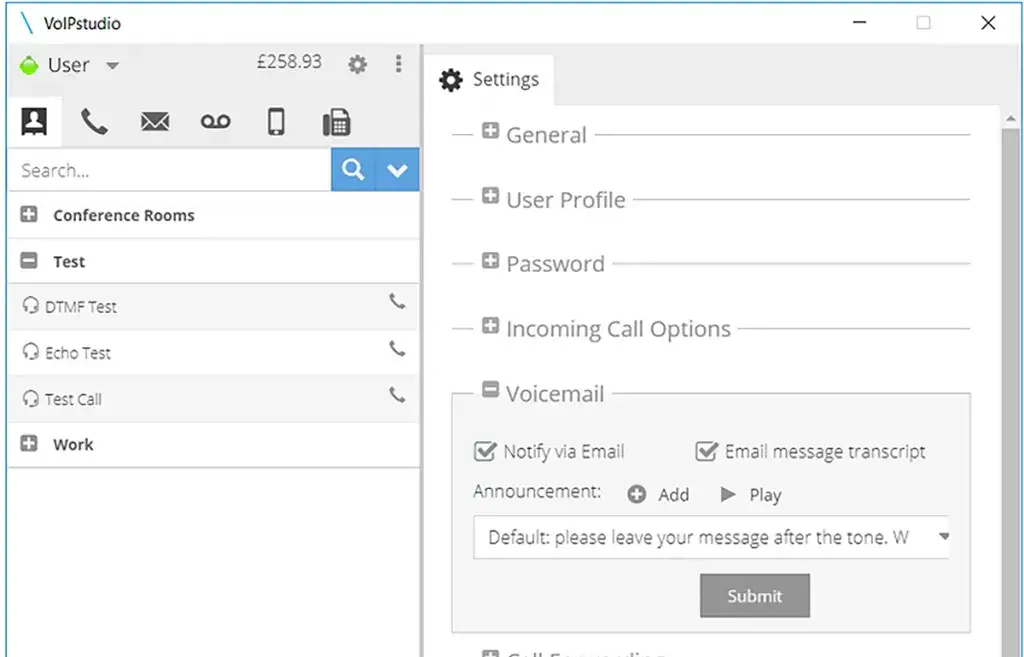Screen dimensions: 1024x657
Task: Expand the Conference Rooms group
Action: (29, 215)
